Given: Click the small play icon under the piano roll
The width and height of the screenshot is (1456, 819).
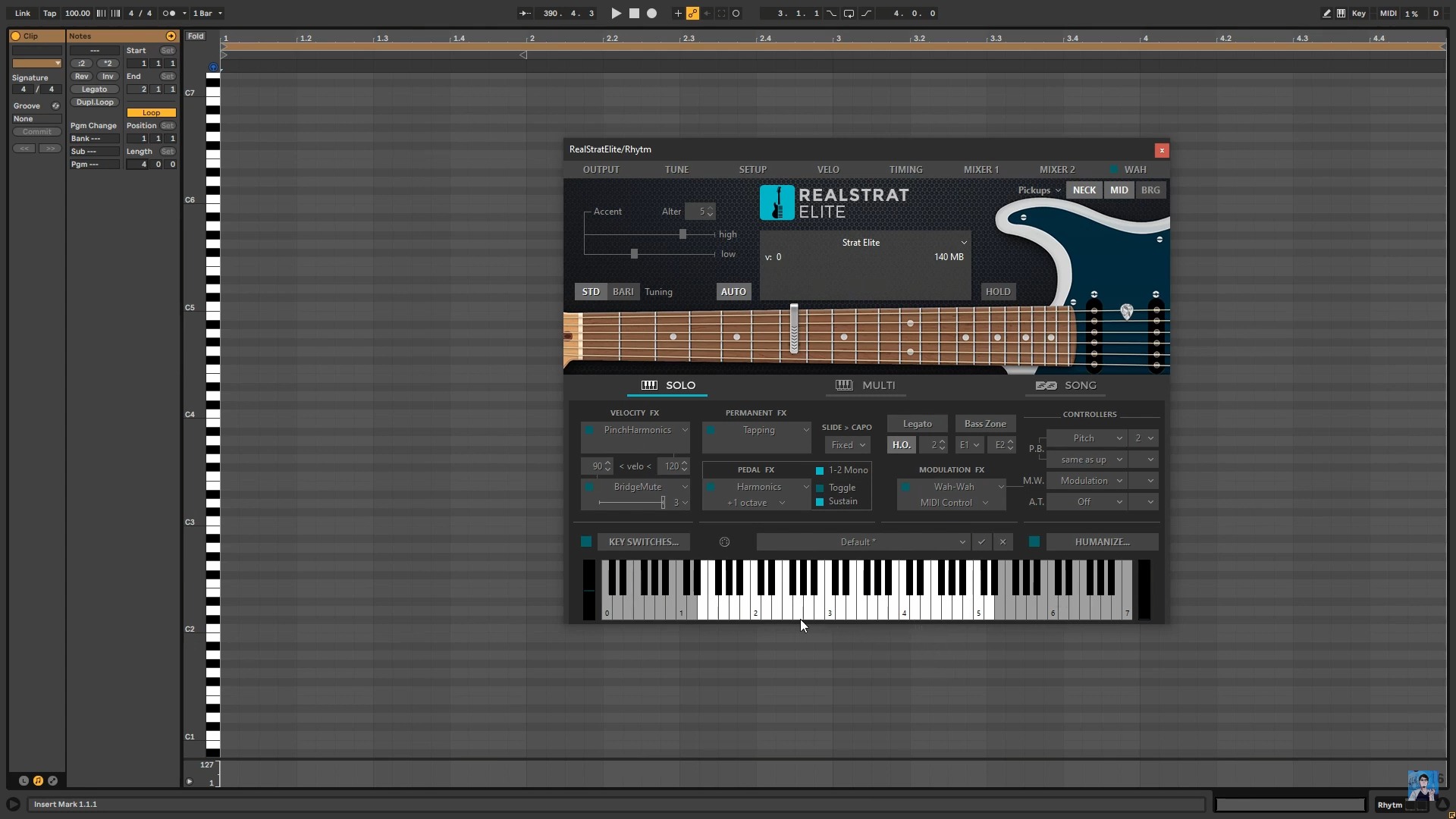Looking at the screenshot, I should click(190, 781).
